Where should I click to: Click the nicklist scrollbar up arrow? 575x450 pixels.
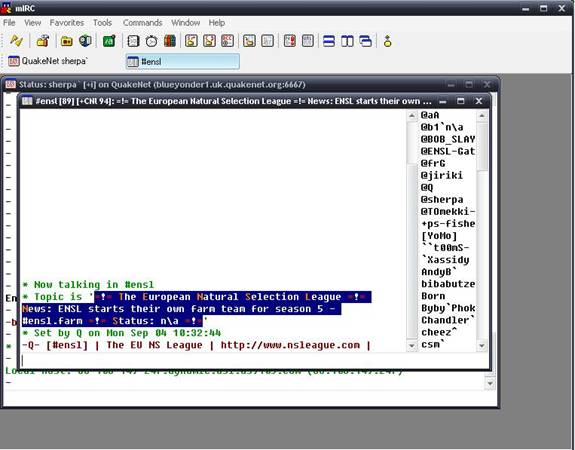click(482, 116)
